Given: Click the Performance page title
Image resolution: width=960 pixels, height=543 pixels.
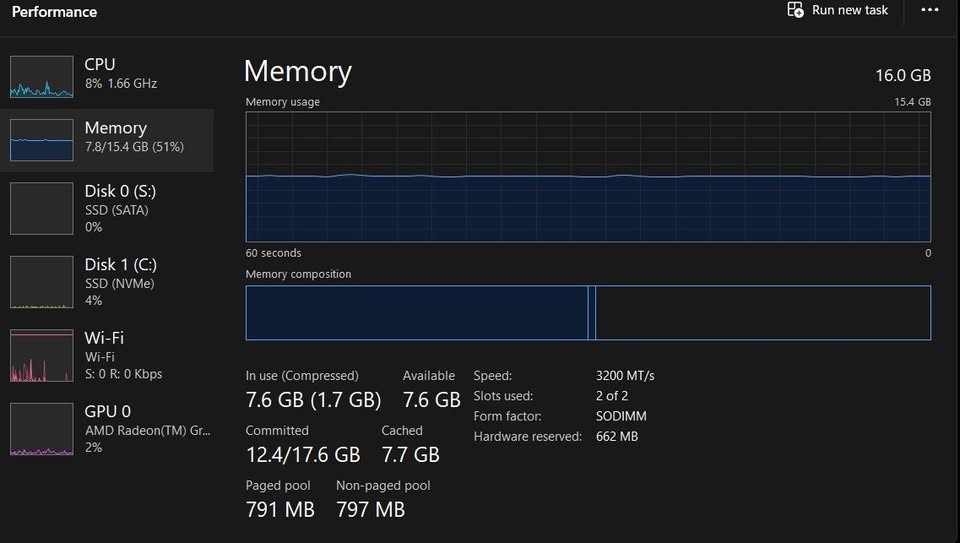Looking at the screenshot, I should tap(54, 12).
